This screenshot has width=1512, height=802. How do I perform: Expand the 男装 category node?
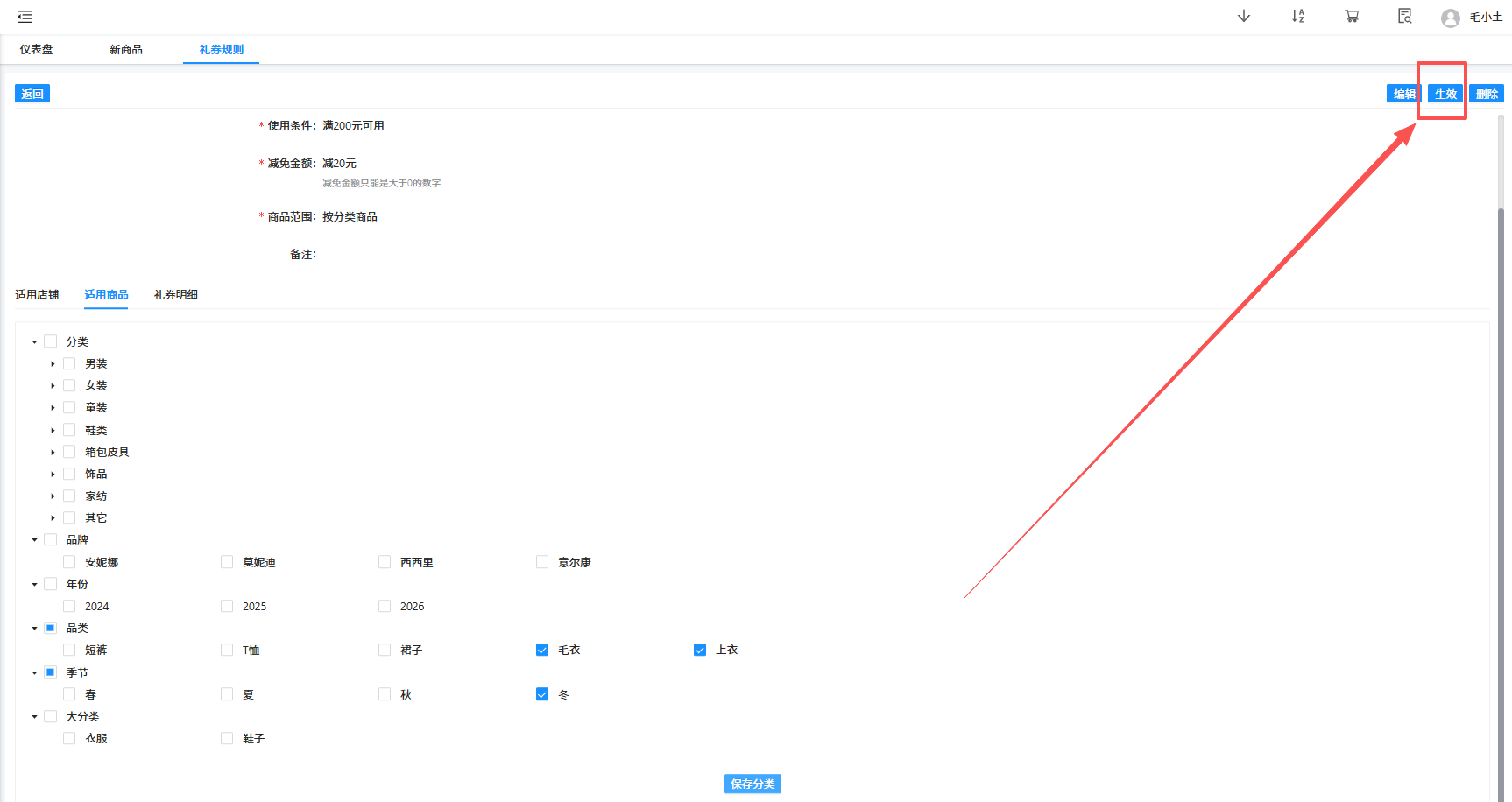53,363
